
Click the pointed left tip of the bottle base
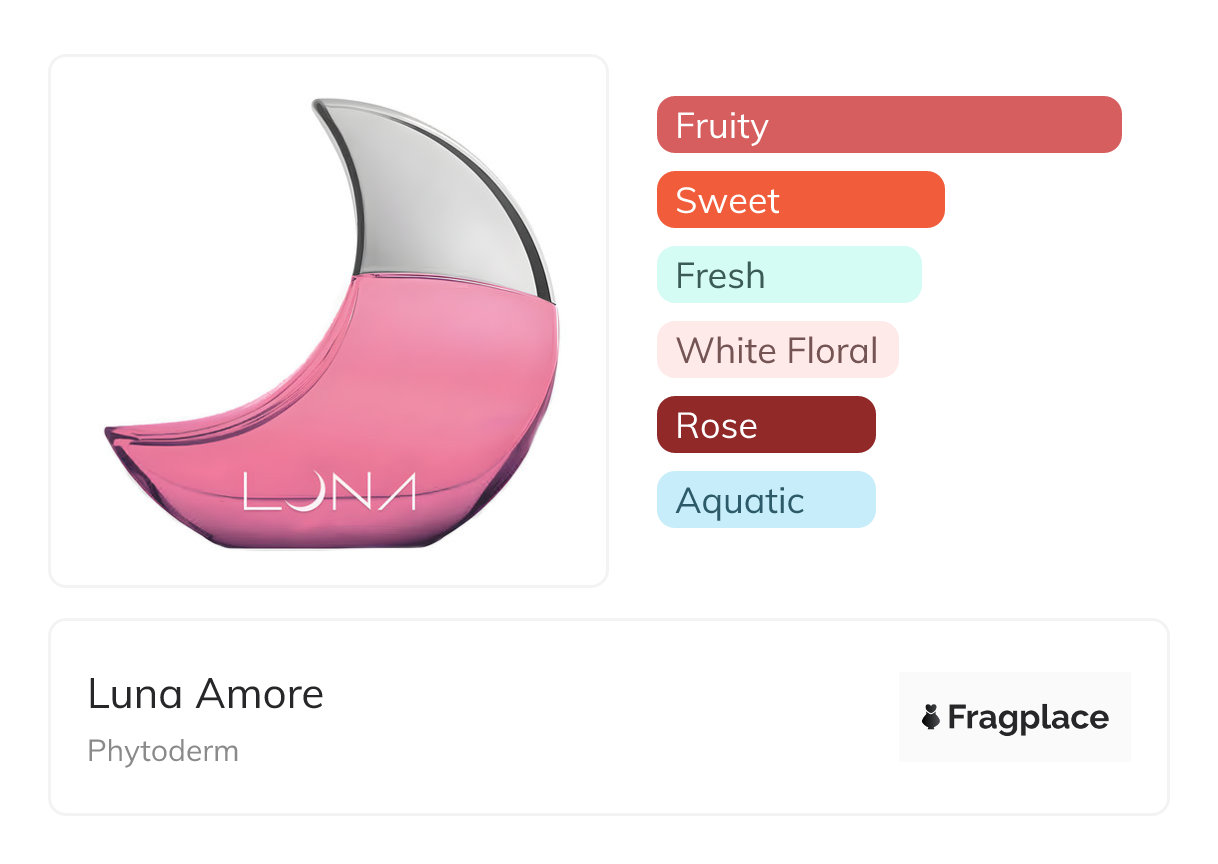click(x=110, y=432)
